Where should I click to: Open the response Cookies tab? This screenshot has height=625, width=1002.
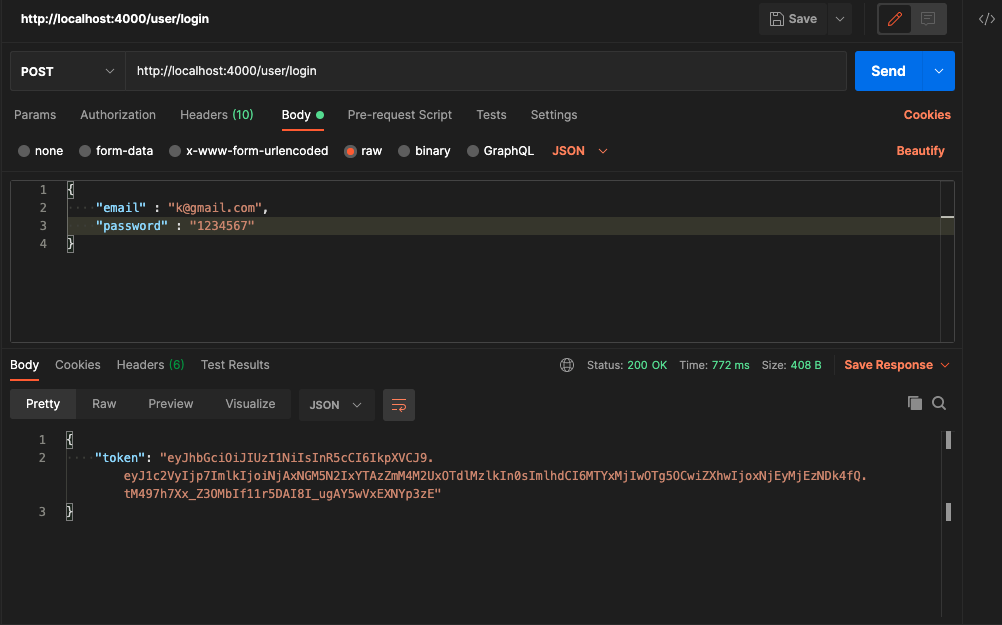pyautogui.click(x=77, y=365)
